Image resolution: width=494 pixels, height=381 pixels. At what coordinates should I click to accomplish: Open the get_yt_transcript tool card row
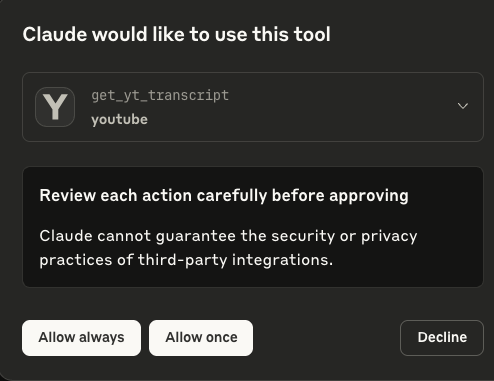(253, 107)
